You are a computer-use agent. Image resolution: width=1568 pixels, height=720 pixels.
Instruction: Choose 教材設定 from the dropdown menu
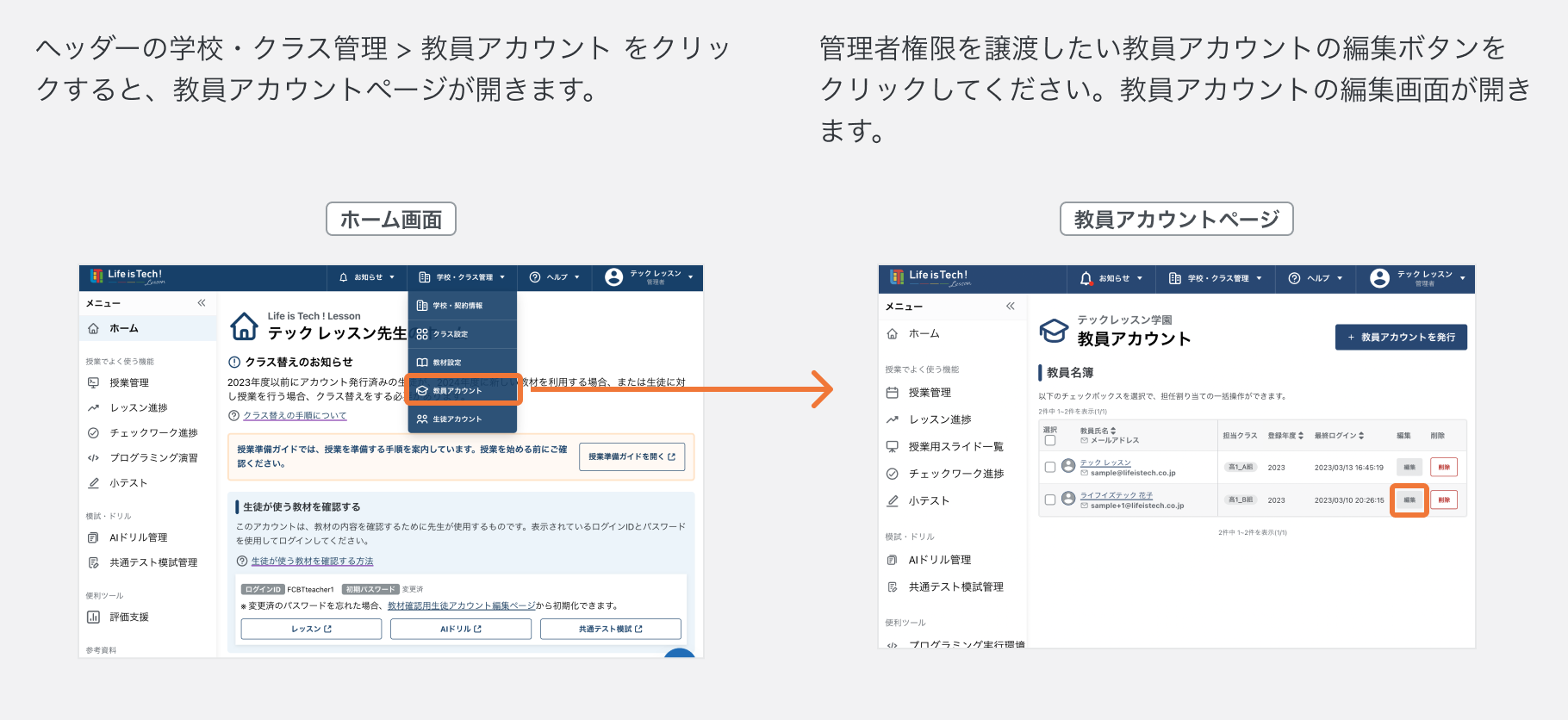[462, 363]
